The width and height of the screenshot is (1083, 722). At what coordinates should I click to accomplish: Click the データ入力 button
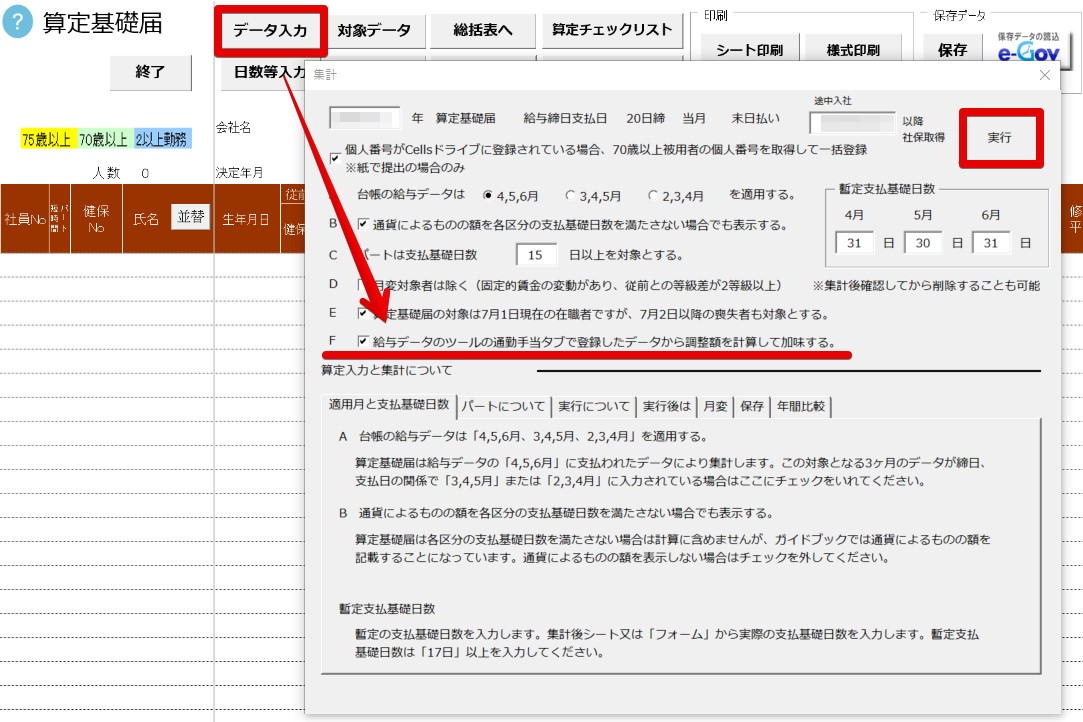tap(270, 30)
